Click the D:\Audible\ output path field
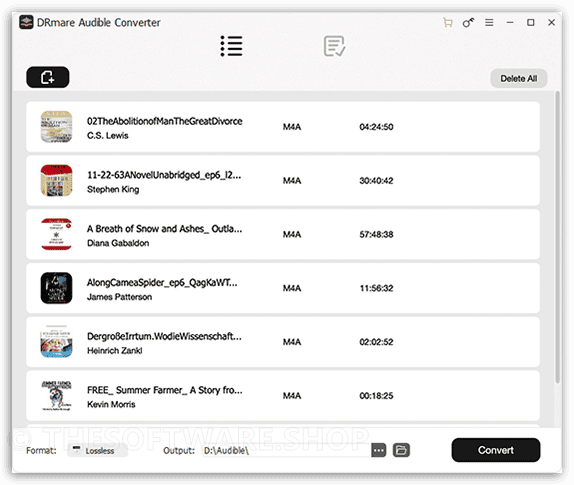The height and width of the screenshot is (485, 574). (x=286, y=450)
